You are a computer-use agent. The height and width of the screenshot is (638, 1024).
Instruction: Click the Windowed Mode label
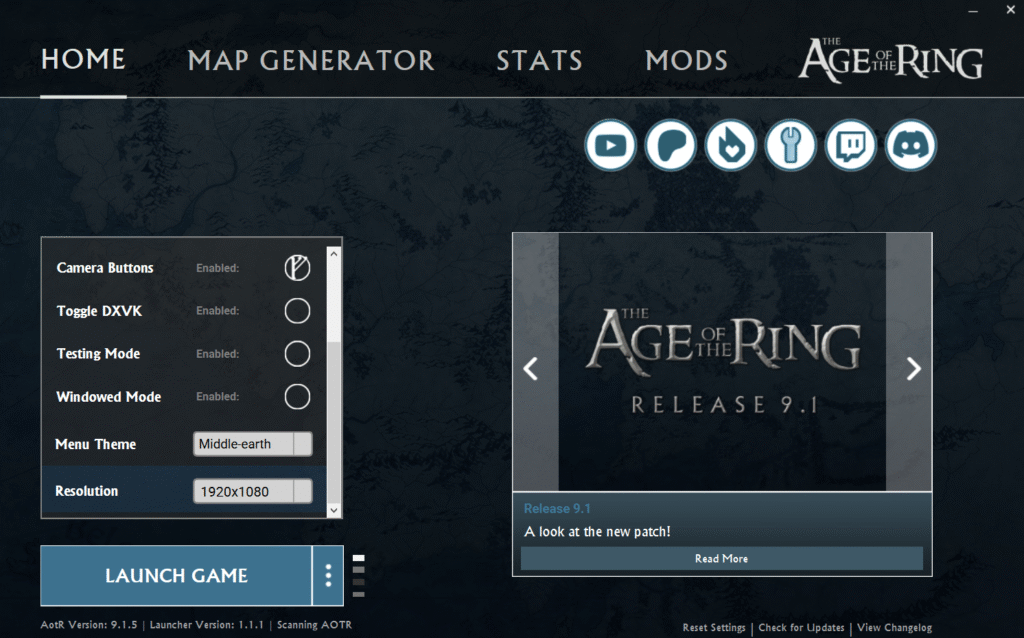tap(108, 396)
